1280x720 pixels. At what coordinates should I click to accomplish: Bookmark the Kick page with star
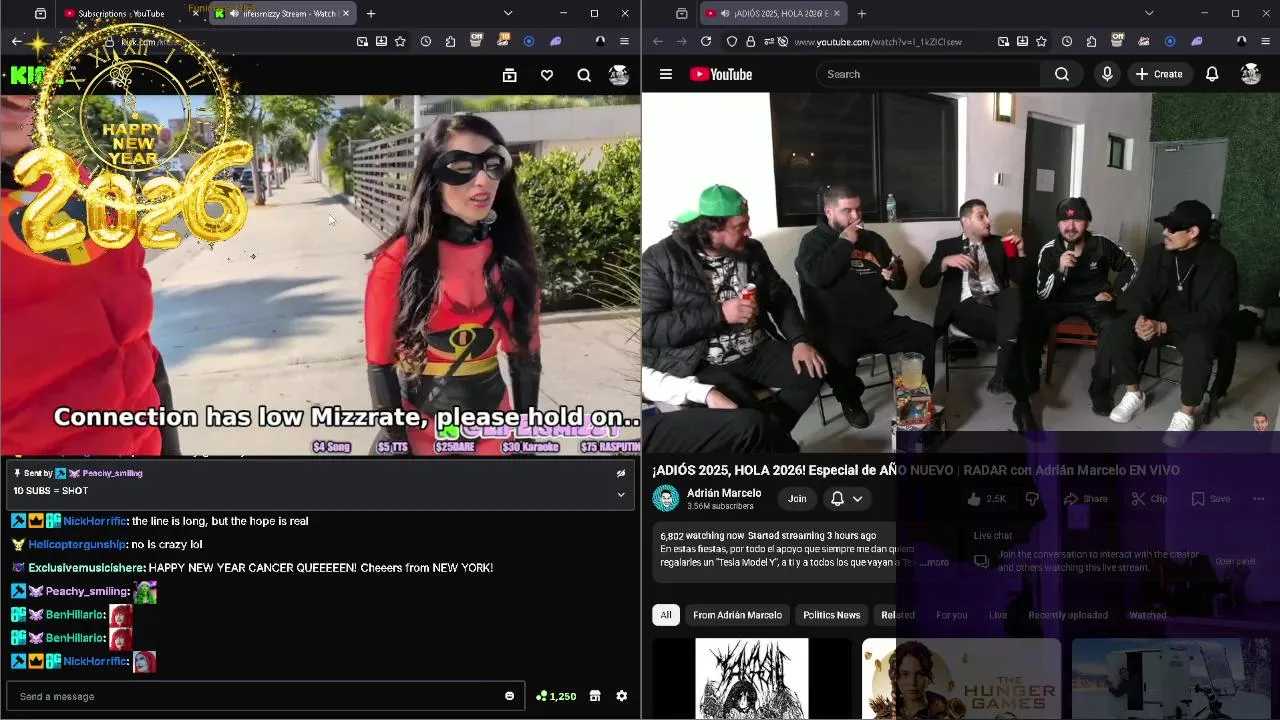[x=400, y=41]
